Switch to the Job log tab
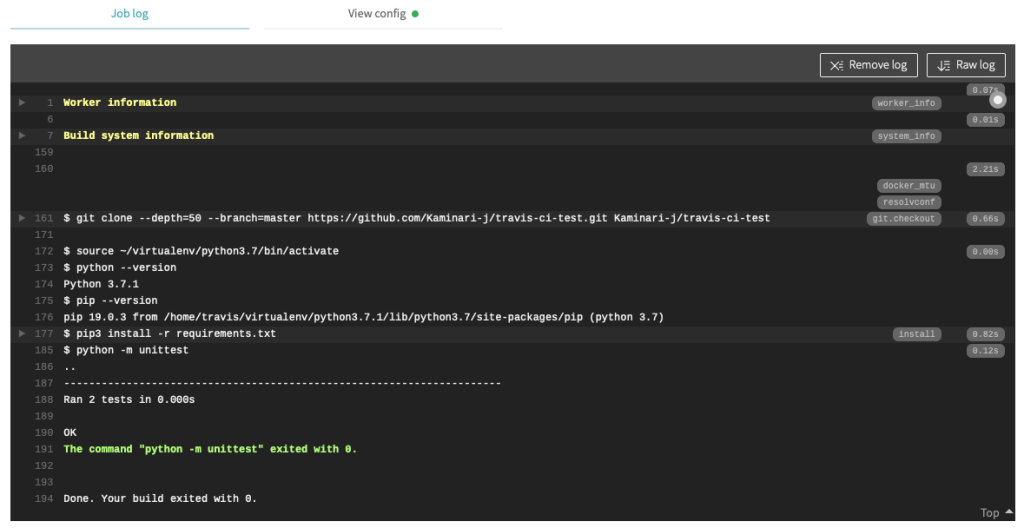This screenshot has width=1024, height=528. [129, 14]
